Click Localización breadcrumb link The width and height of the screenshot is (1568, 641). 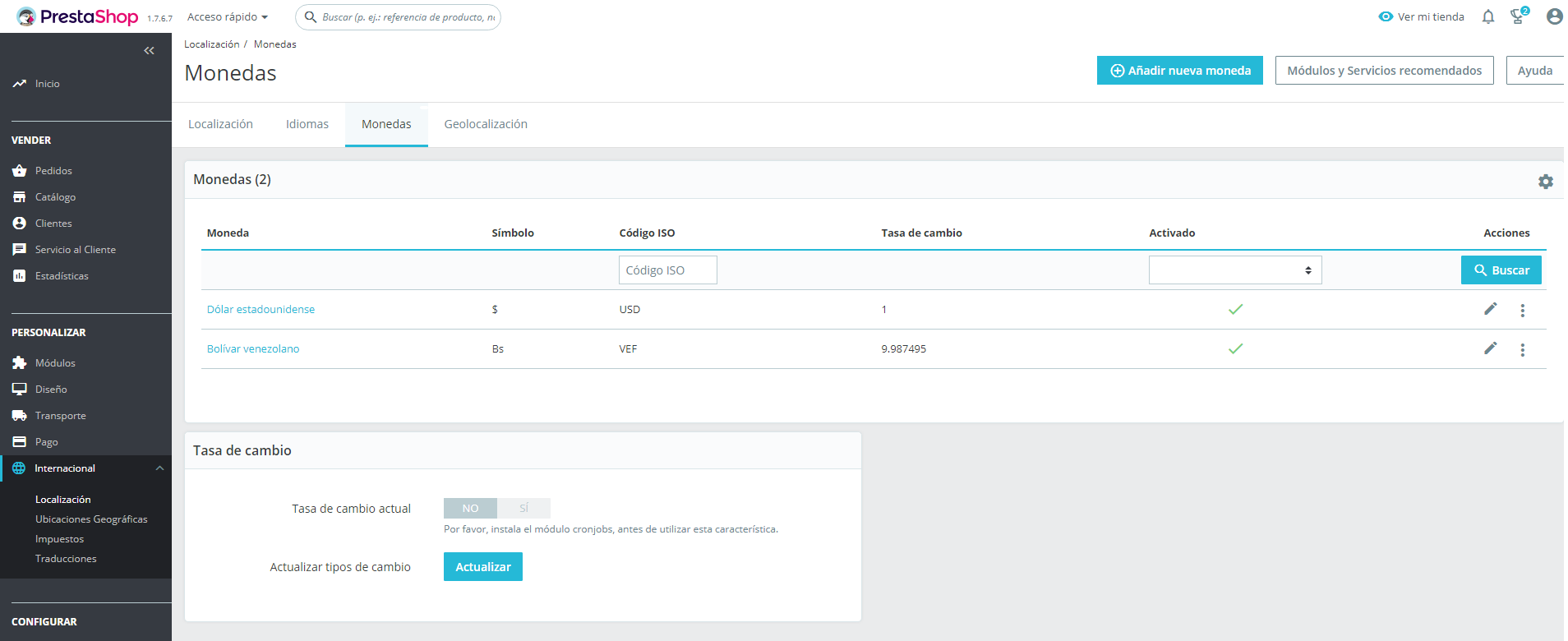(211, 44)
